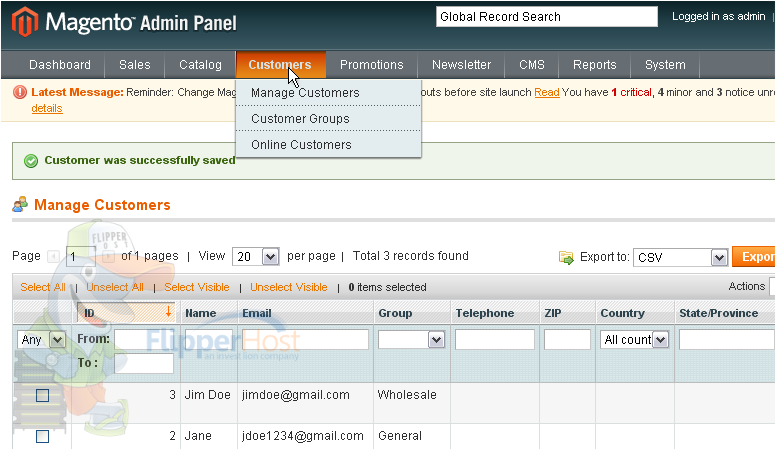Viewport: 776px width, 450px height.
Task: Click the Select All link
Action: coord(43,287)
